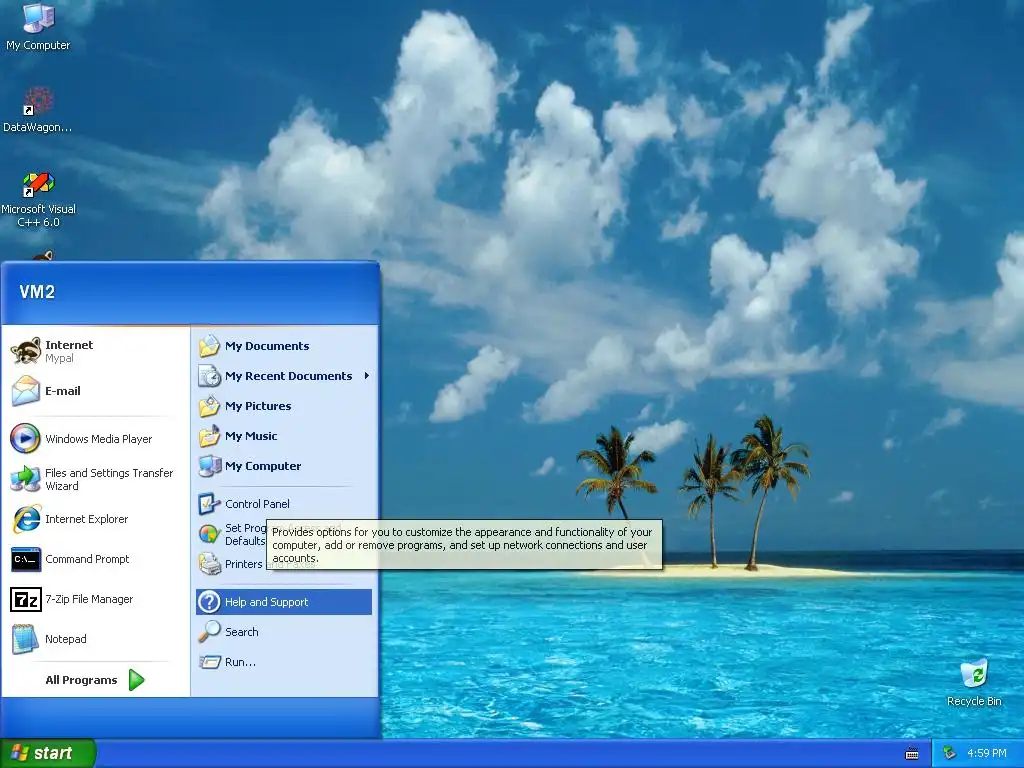The height and width of the screenshot is (768, 1024).
Task: Select Windows Media Player label
Action: coord(99,439)
